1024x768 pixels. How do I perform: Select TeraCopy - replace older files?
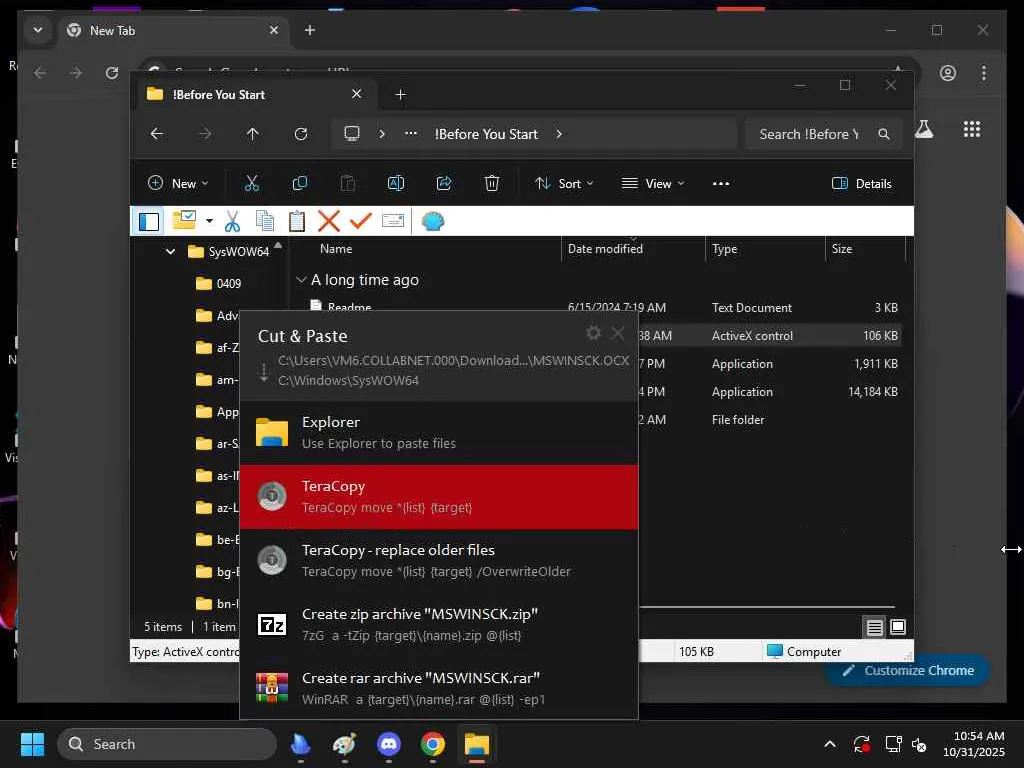pyautogui.click(x=439, y=560)
